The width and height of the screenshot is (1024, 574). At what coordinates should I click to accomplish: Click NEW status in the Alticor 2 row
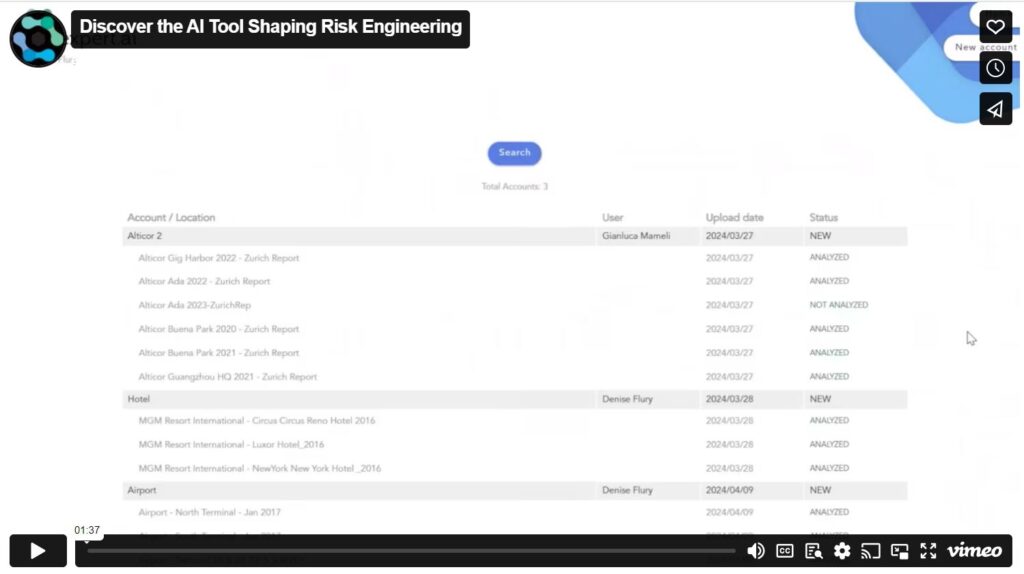(x=820, y=236)
